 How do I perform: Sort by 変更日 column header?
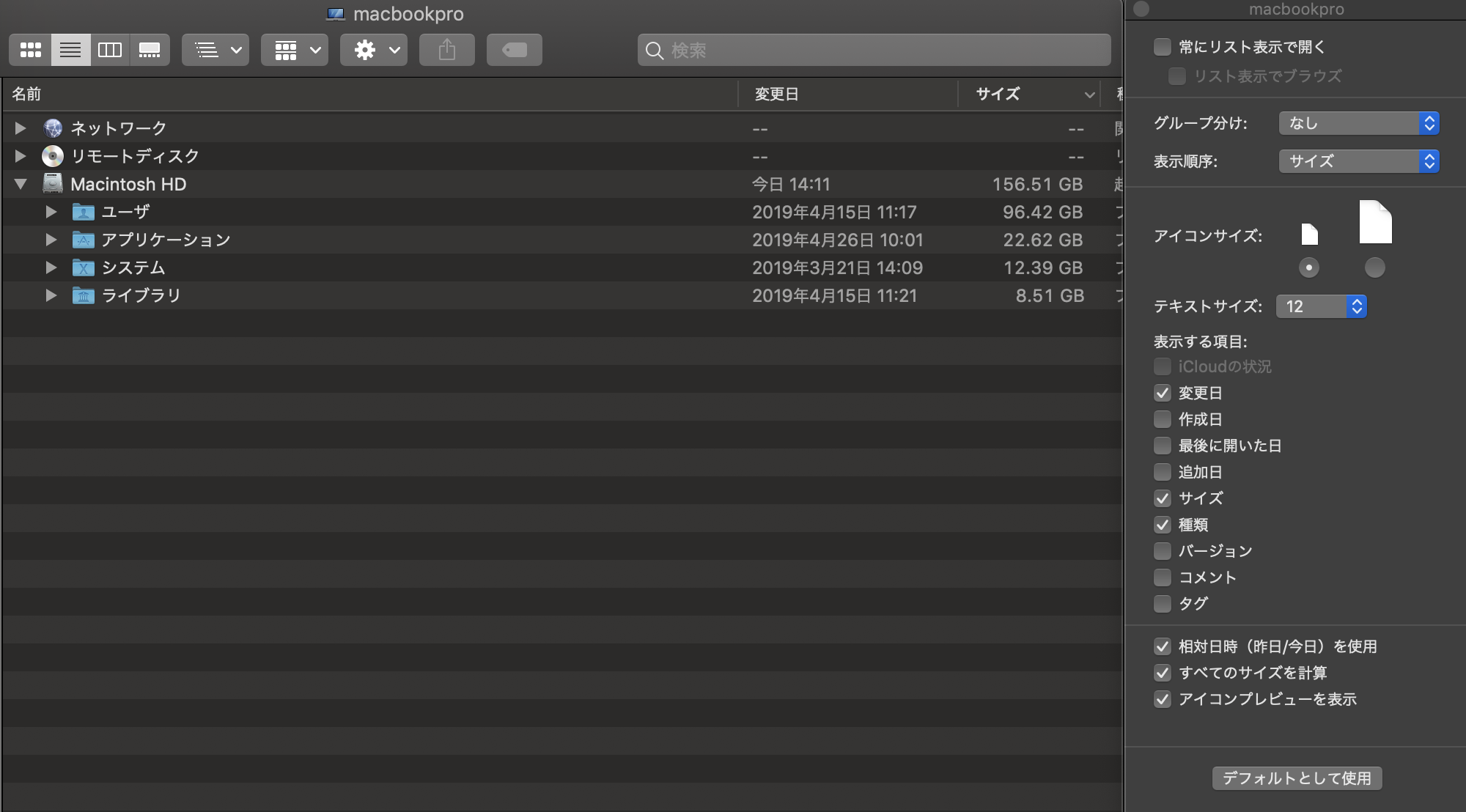click(777, 94)
